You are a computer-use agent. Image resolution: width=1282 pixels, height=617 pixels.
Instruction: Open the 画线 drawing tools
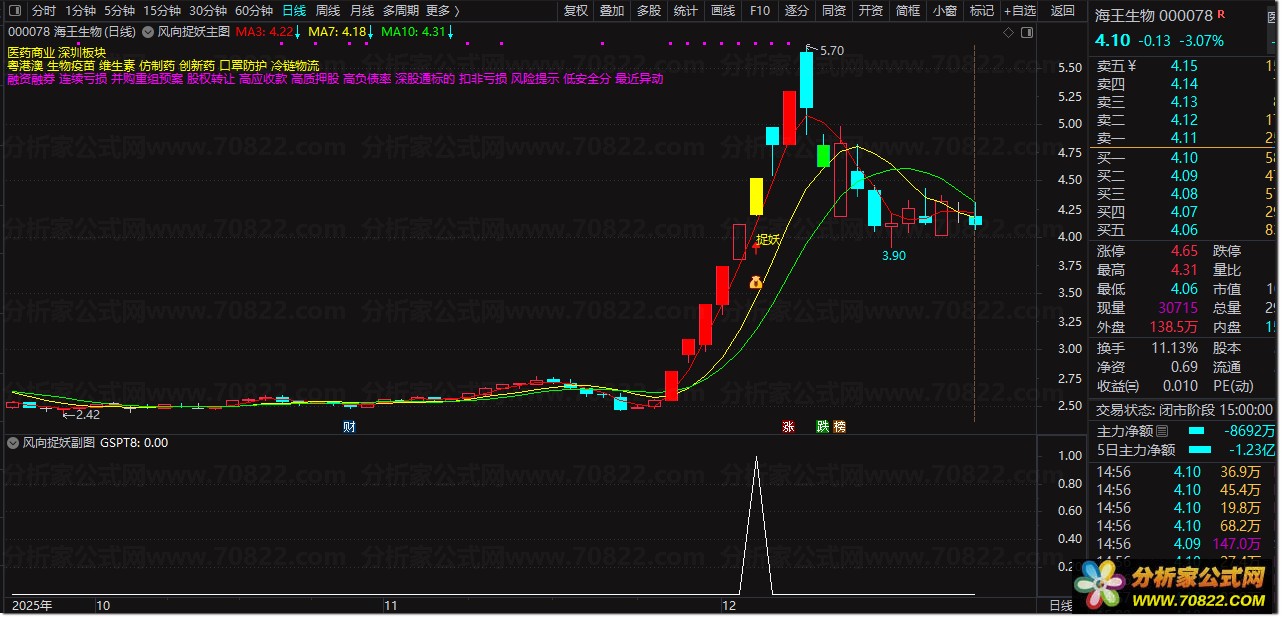click(x=722, y=11)
